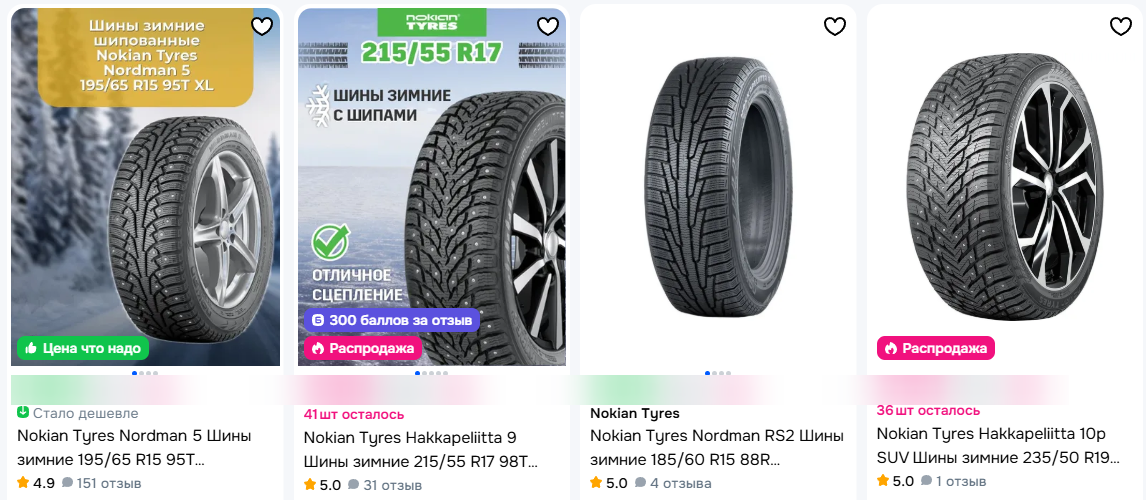Viewport: 1146px width, 500px height.
Task: Click the star rating 4.9 icon
Action: coord(23,482)
